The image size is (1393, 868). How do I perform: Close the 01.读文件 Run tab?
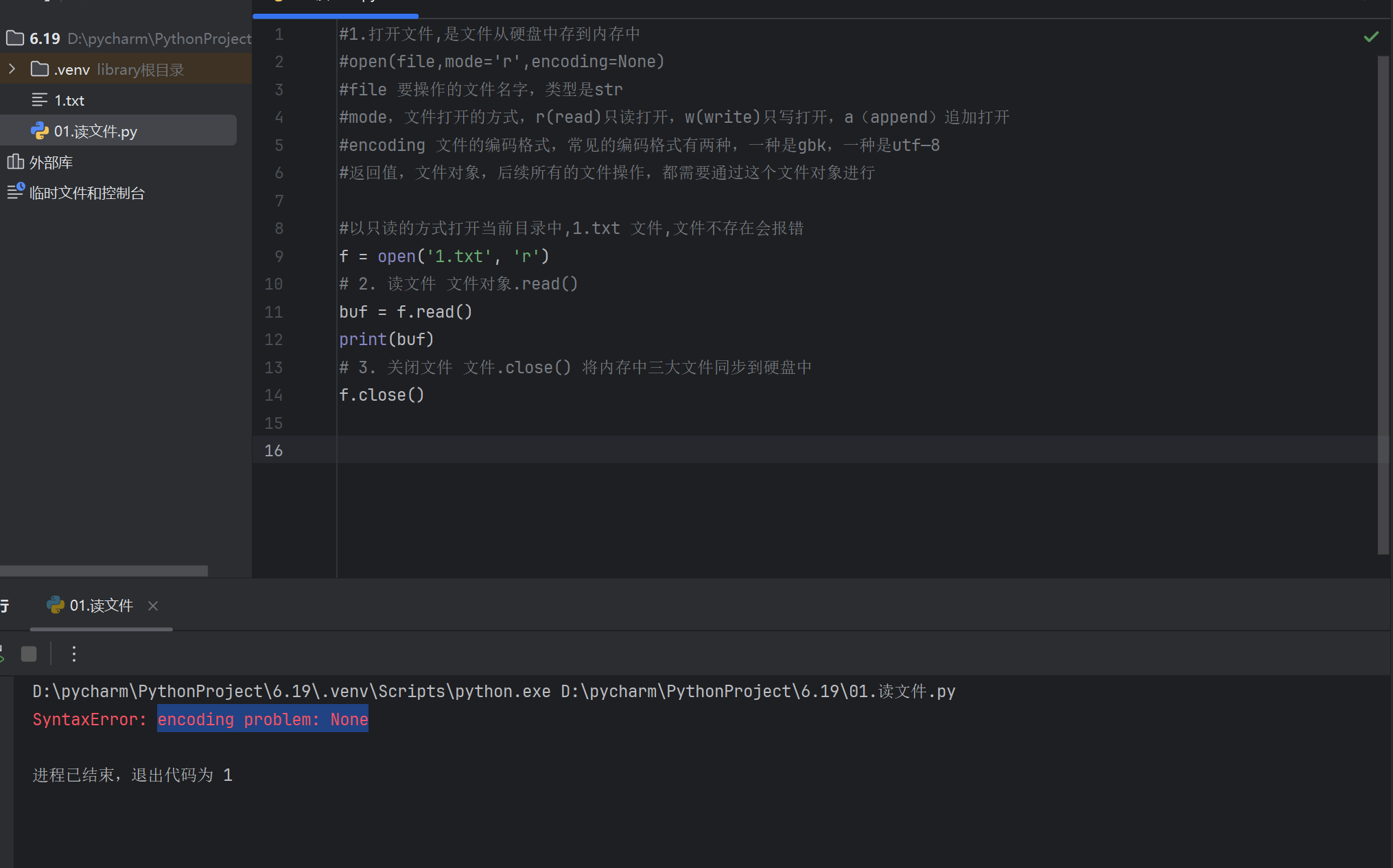(x=153, y=606)
